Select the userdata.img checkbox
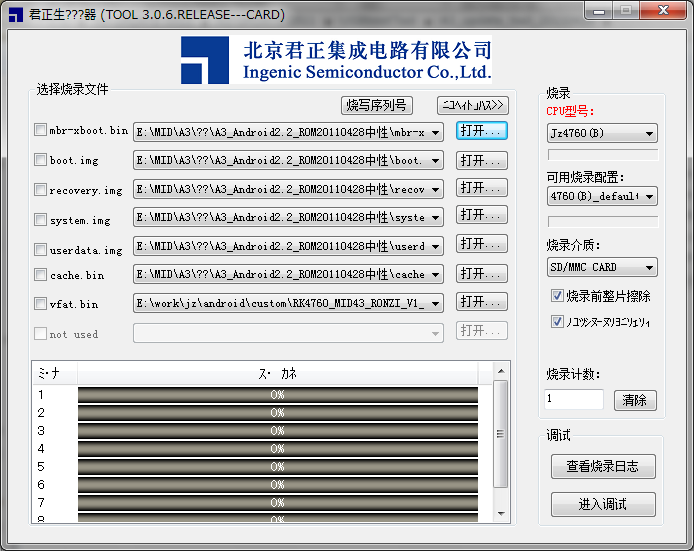 (40, 249)
